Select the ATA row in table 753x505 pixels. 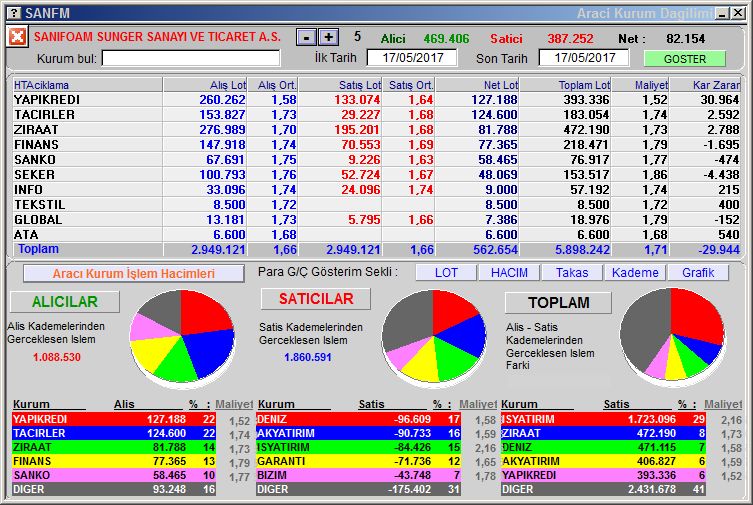pyautogui.click(x=376, y=235)
